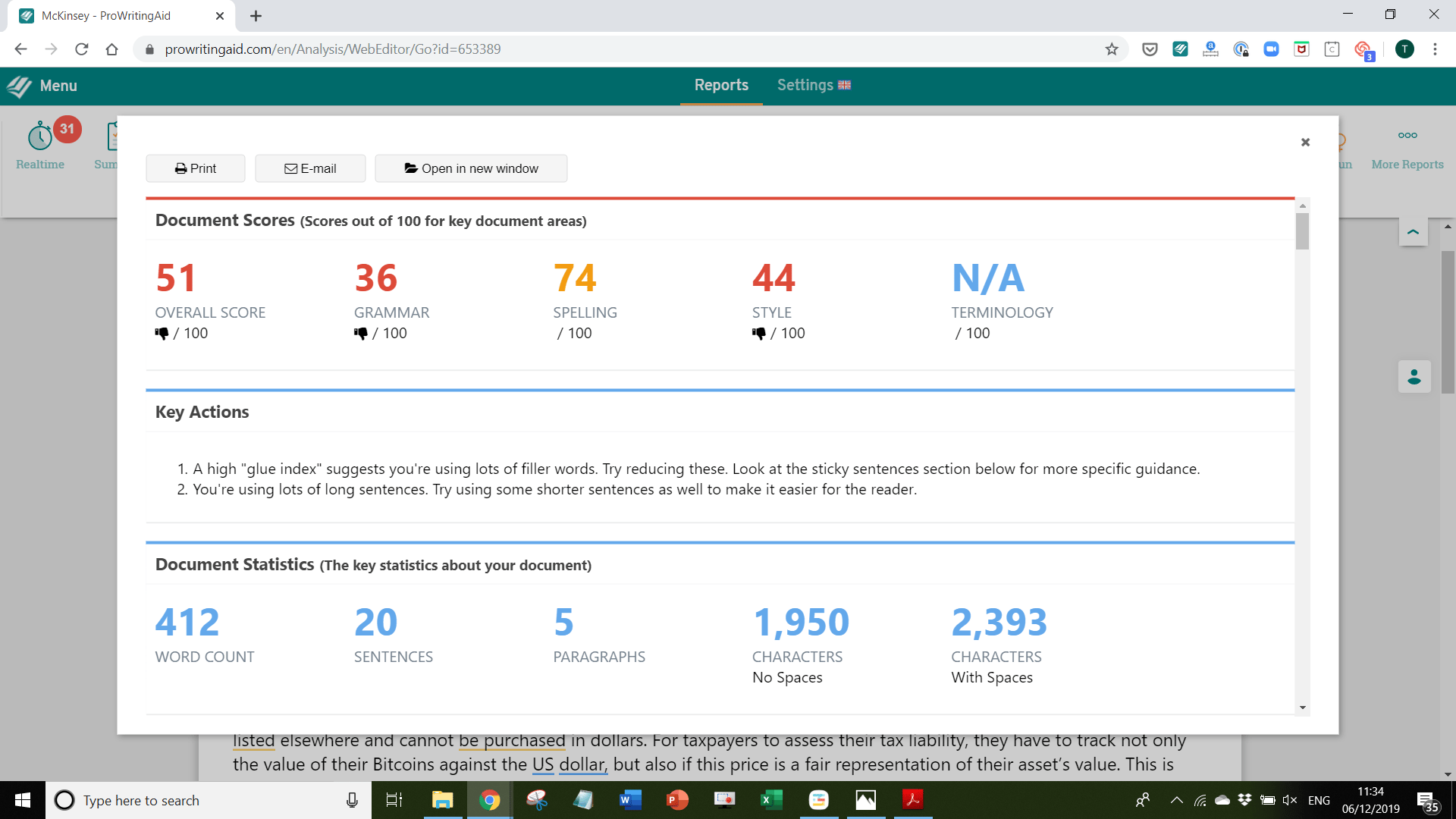
Task: Open the Pocket save extension
Action: tap(1150, 49)
